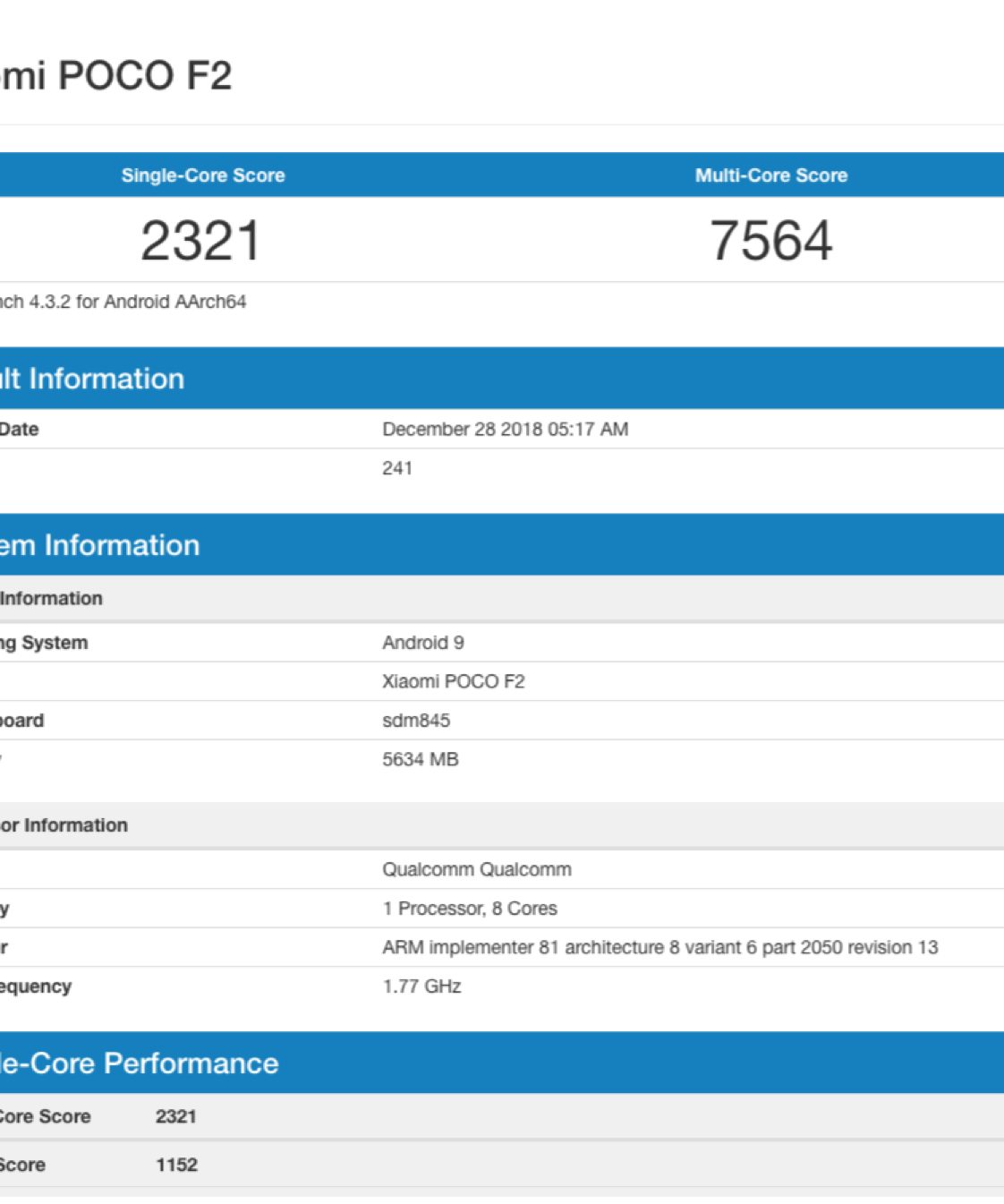
Task: Click the Multi-Core Score column header
Action: [x=770, y=175]
